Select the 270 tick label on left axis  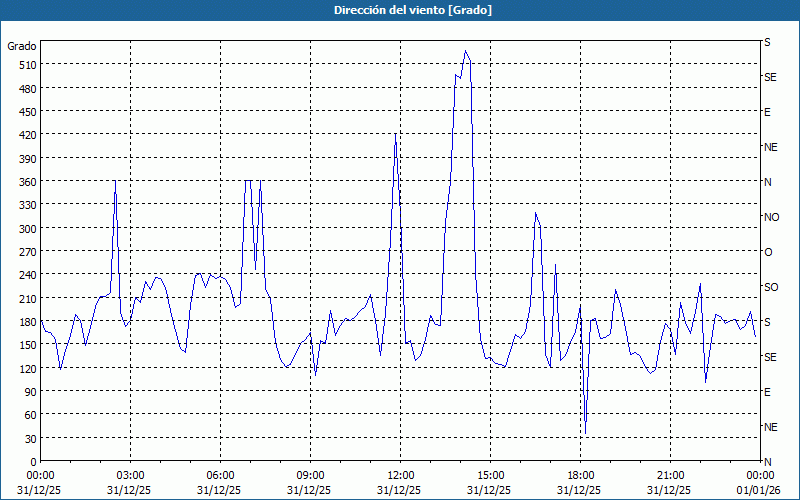point(24,251)
